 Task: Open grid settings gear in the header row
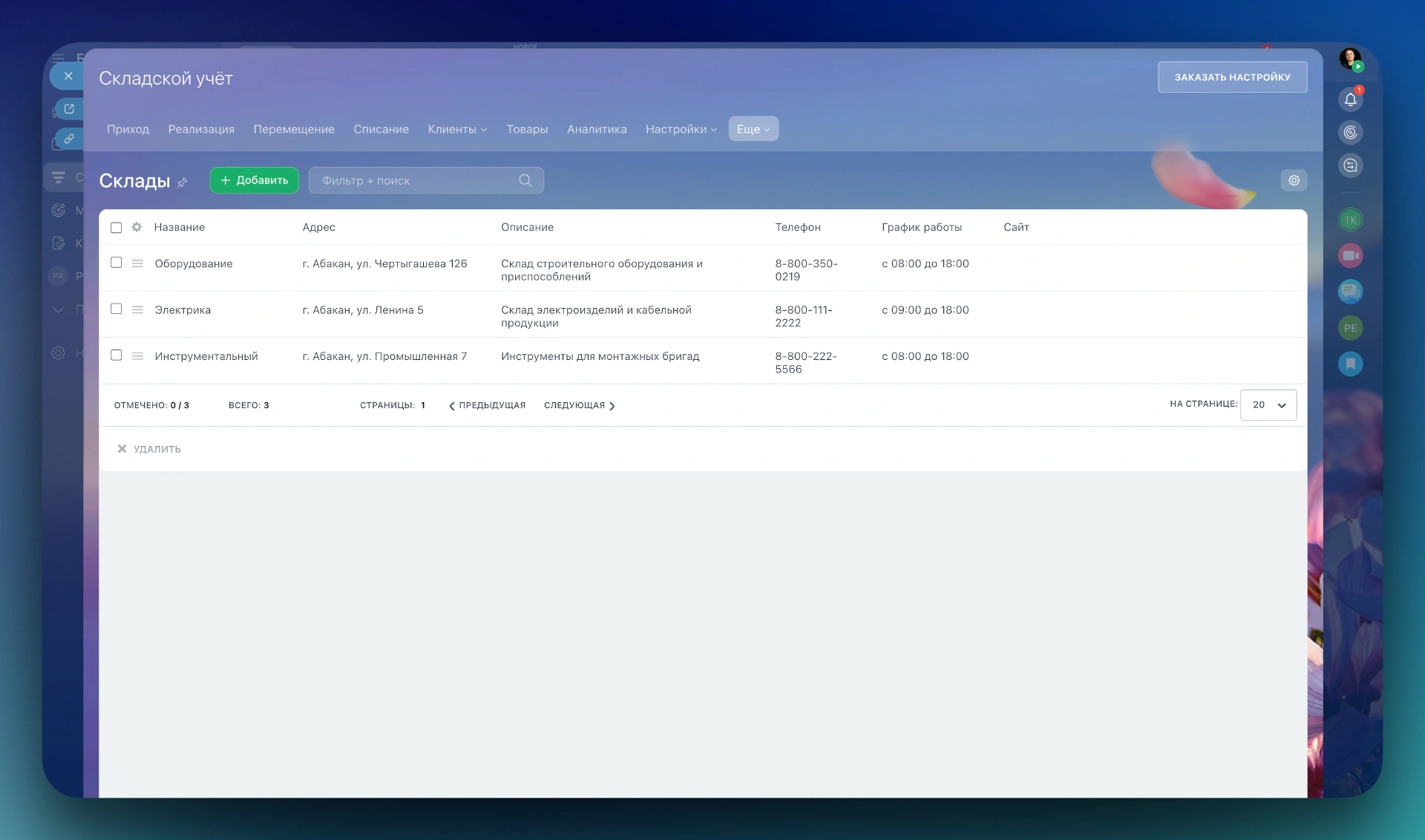[x=137, y=227]
